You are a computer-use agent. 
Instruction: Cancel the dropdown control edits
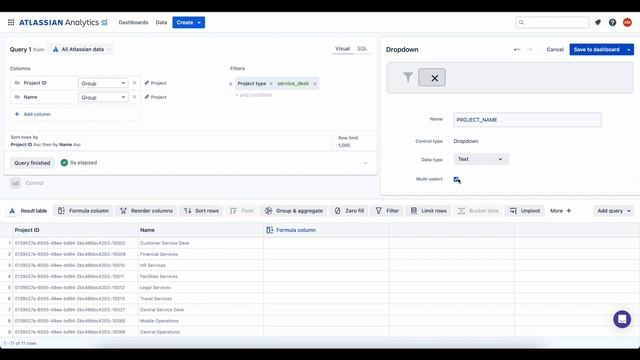coord(555,49)
